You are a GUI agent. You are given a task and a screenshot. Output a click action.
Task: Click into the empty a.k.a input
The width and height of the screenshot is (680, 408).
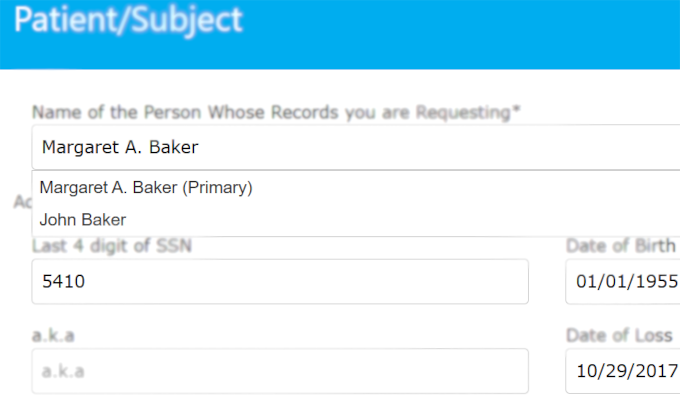coord(280,371)
